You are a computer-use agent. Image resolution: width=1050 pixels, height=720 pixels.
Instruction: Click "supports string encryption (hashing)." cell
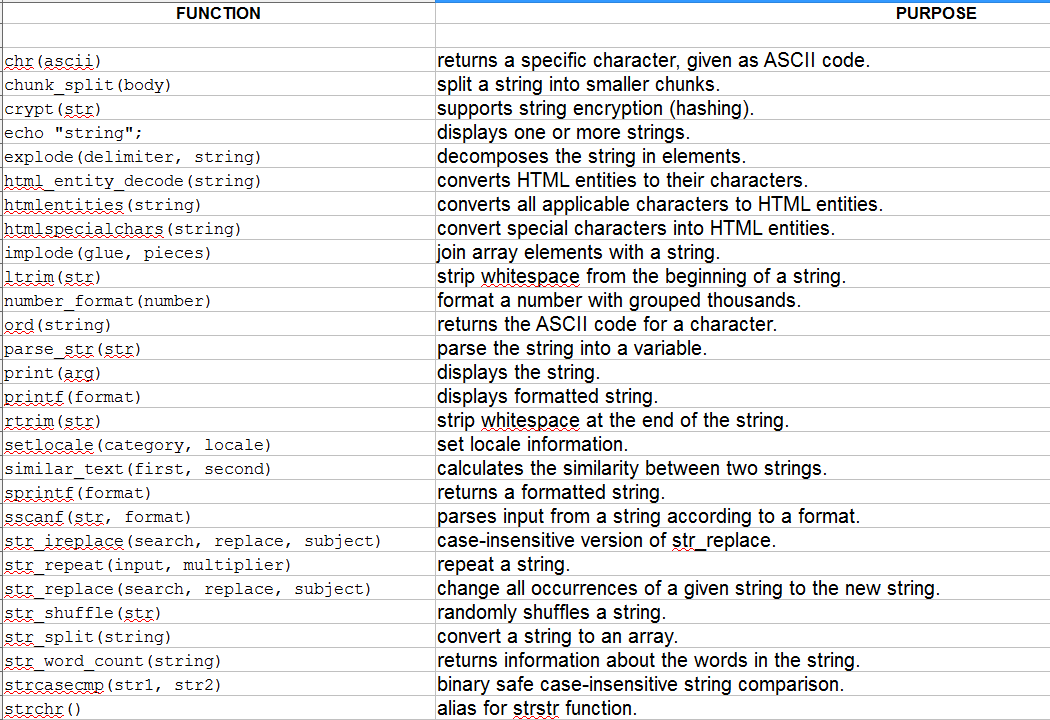596,108
